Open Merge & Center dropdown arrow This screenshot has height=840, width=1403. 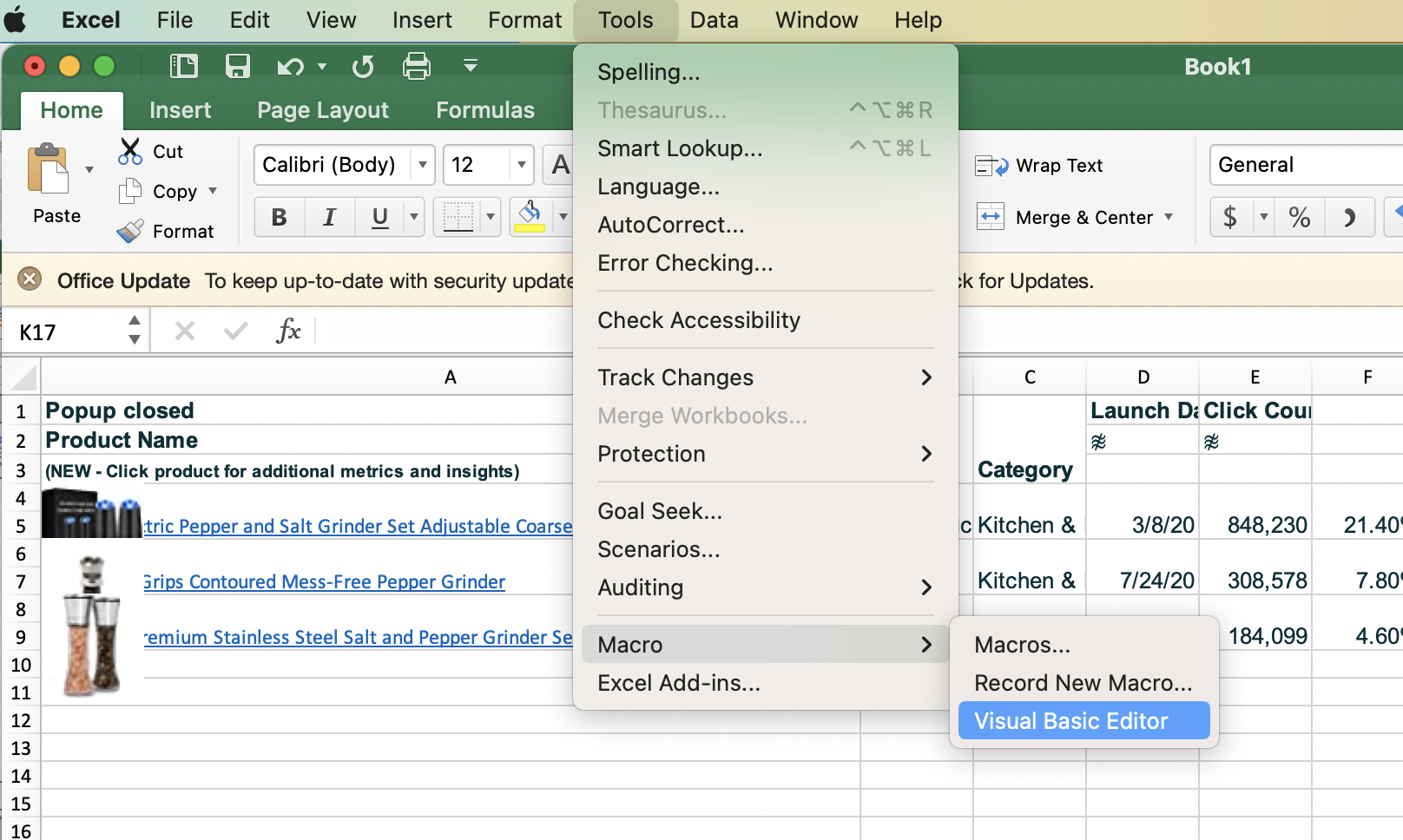coord(1169,217)
